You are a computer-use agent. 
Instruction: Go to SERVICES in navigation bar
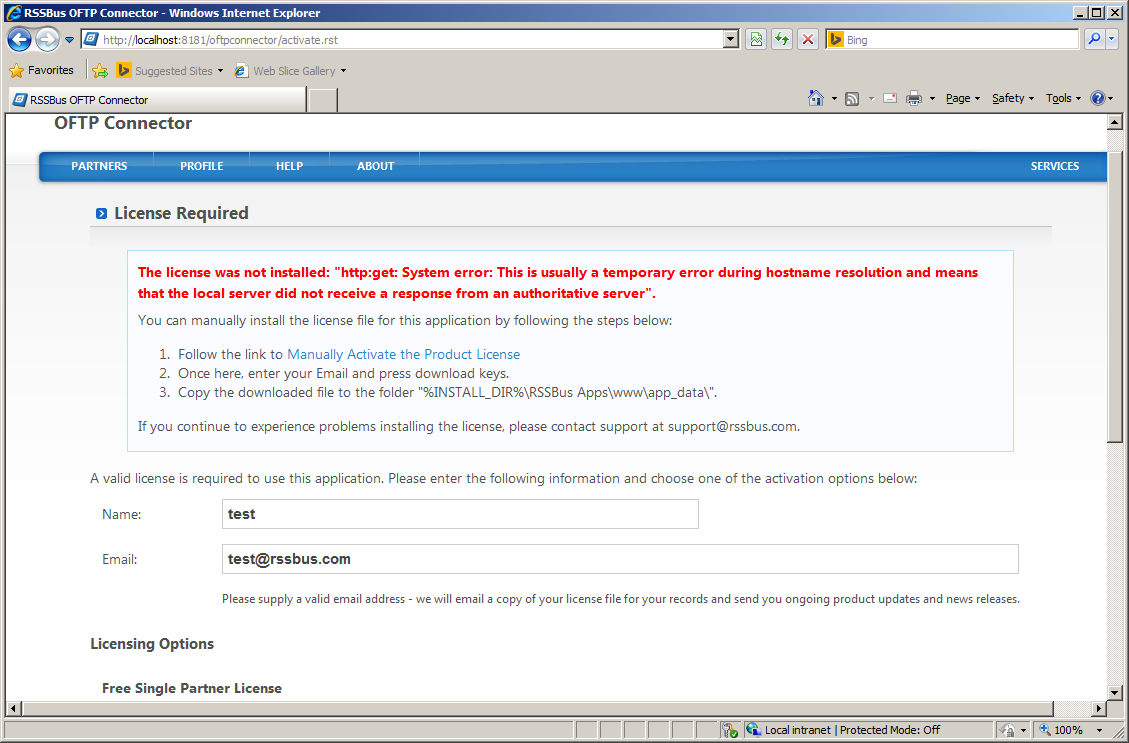[1055, 166]
